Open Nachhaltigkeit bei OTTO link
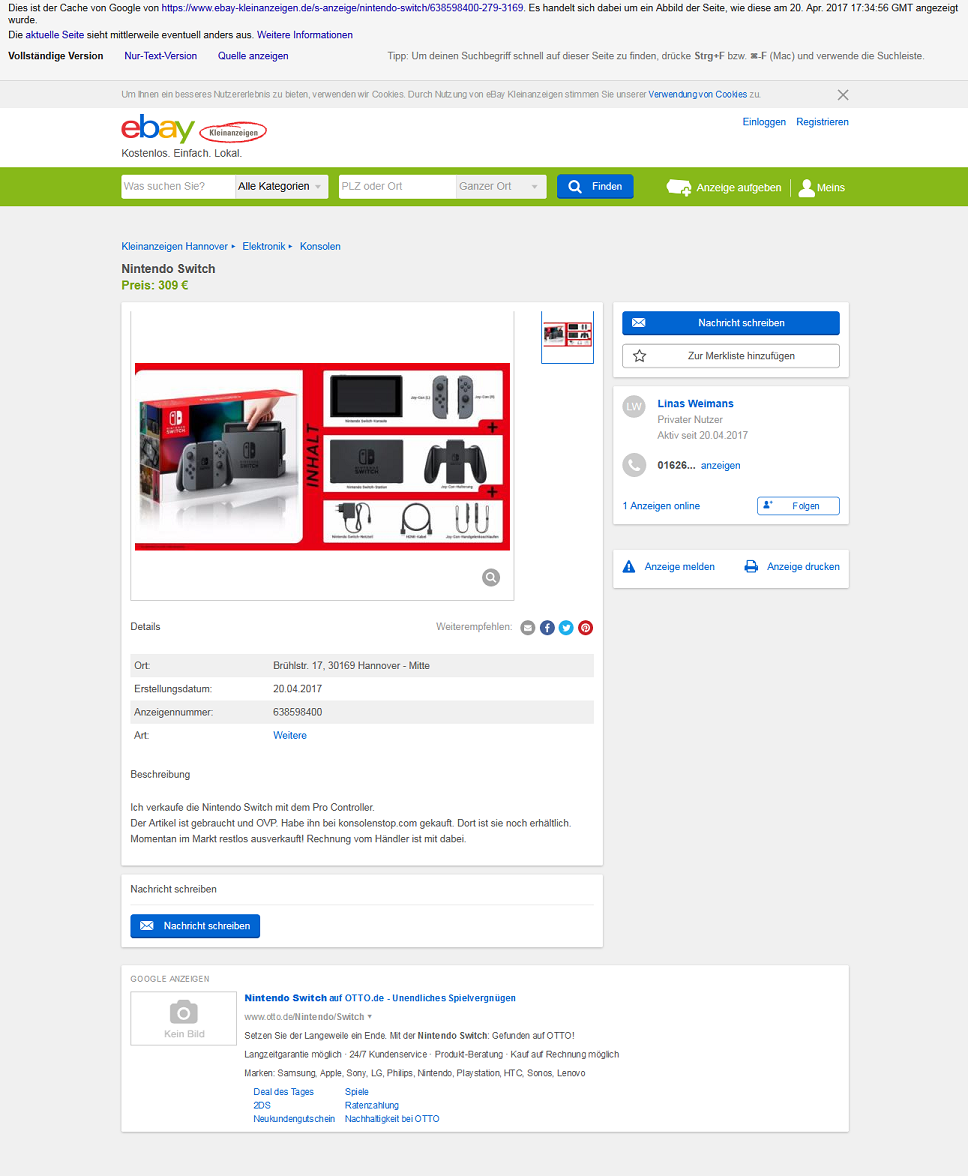 392,1119
